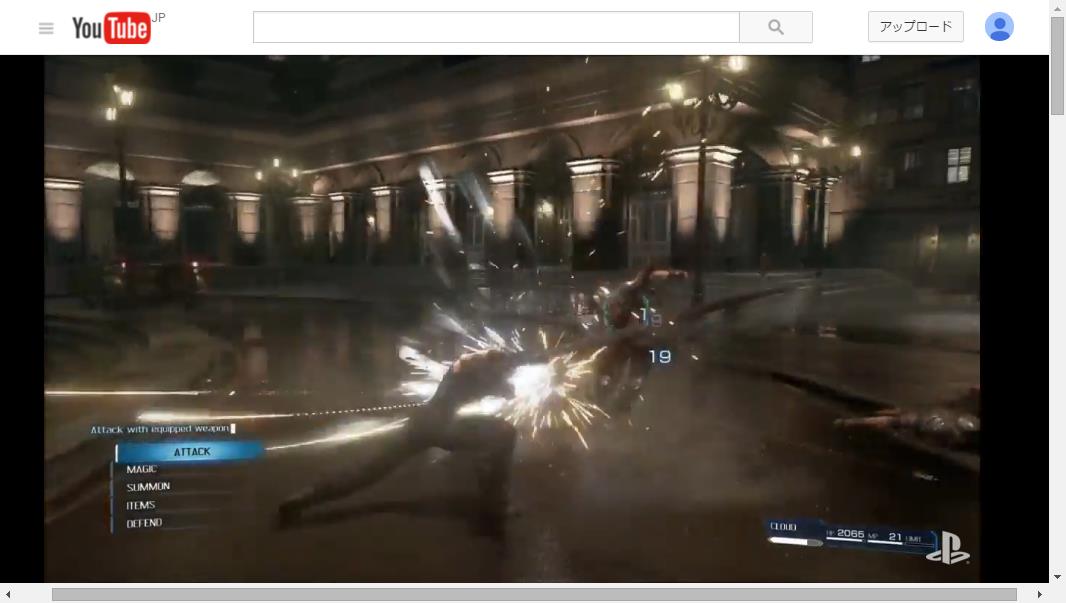Click the horizontal scrollbar thumb

click(534, 595)
